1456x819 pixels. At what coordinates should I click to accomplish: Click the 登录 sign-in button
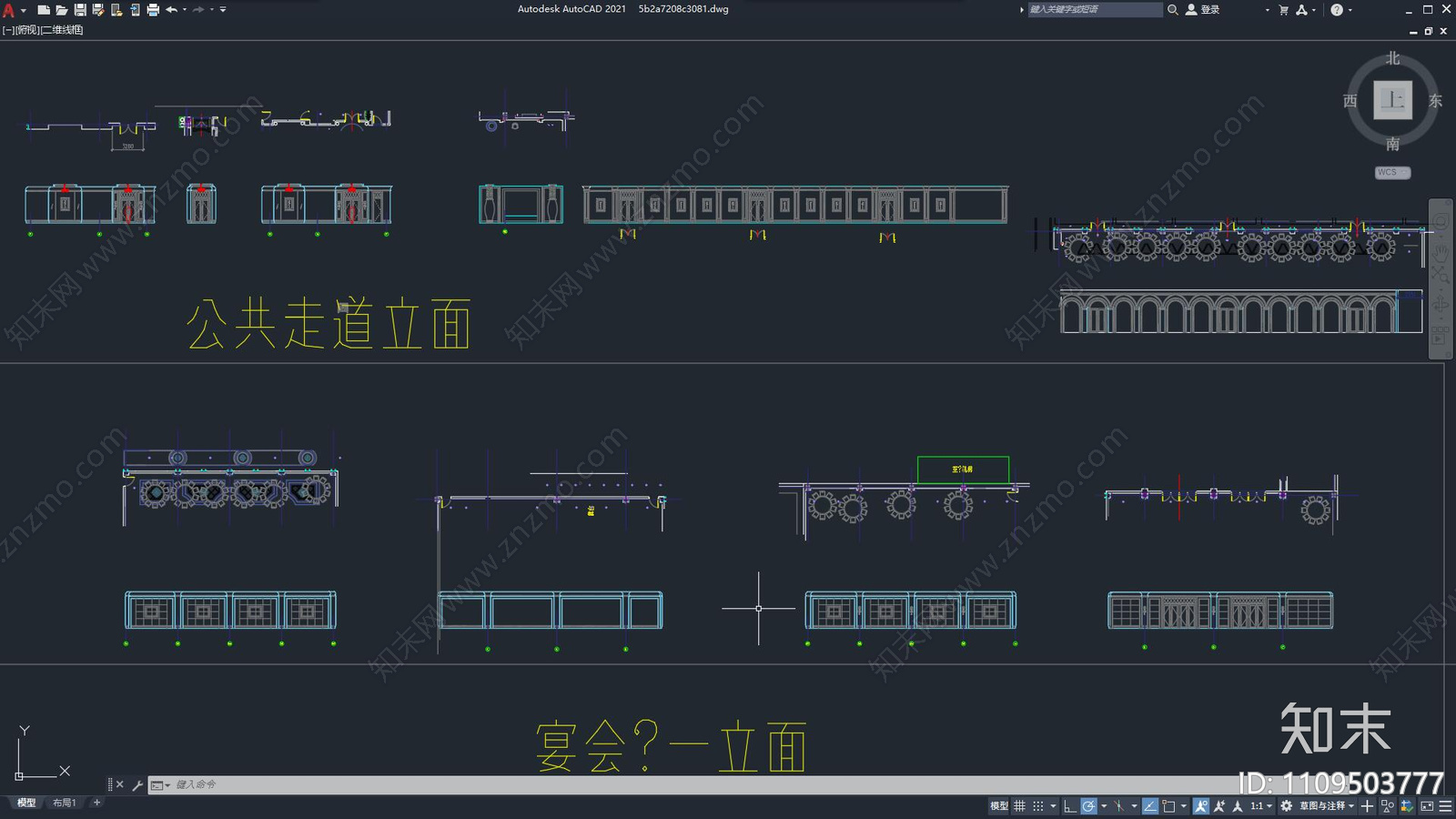pyautogui.click(x=1203, y=10)
